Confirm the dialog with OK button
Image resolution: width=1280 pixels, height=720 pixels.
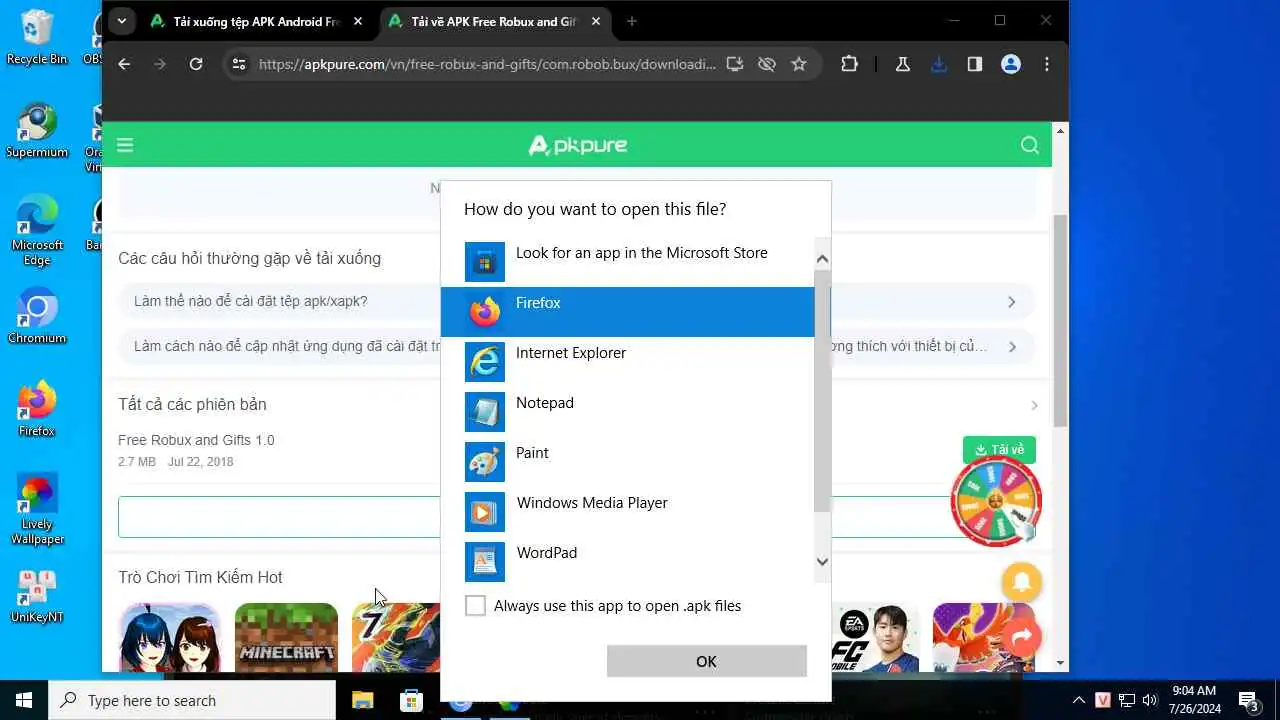(706, 661)
